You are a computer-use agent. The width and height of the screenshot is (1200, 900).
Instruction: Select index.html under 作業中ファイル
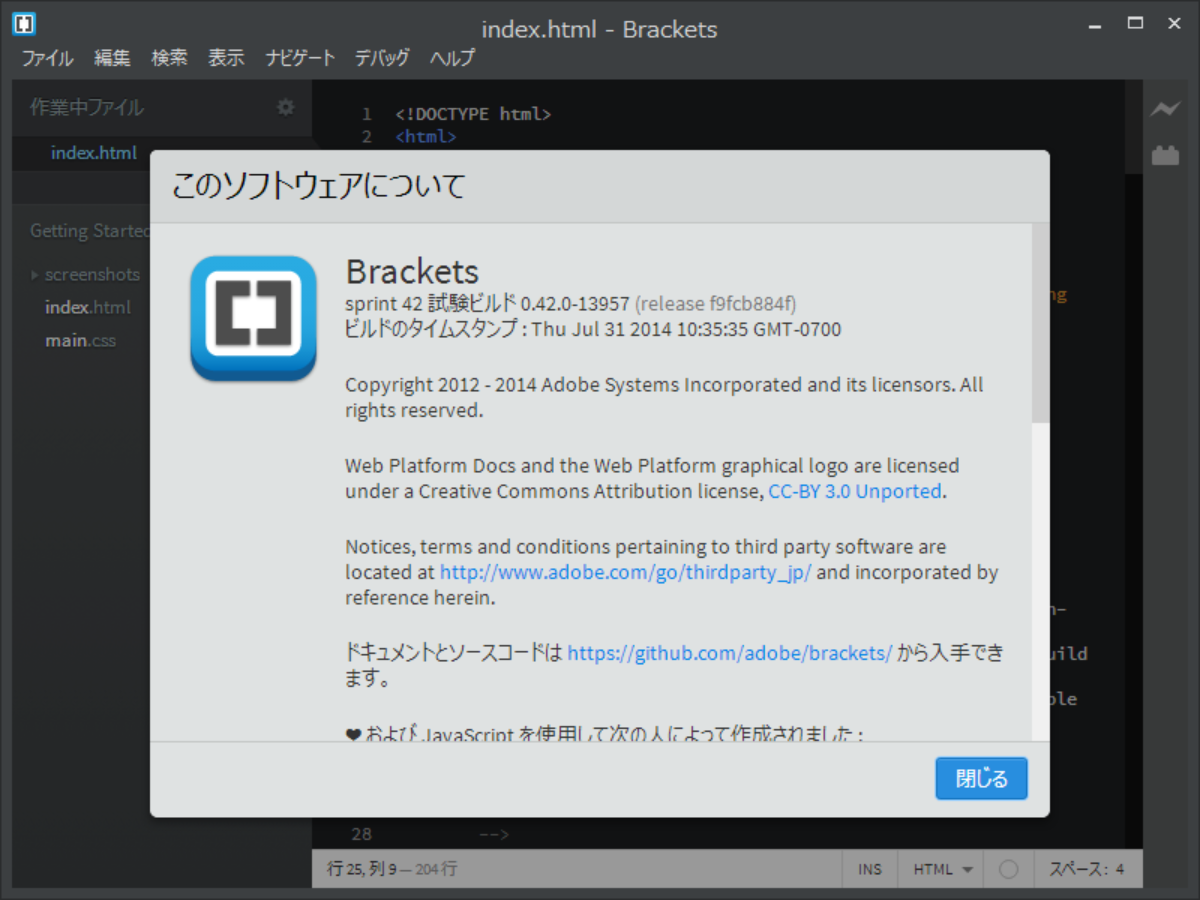pos(94,152)
